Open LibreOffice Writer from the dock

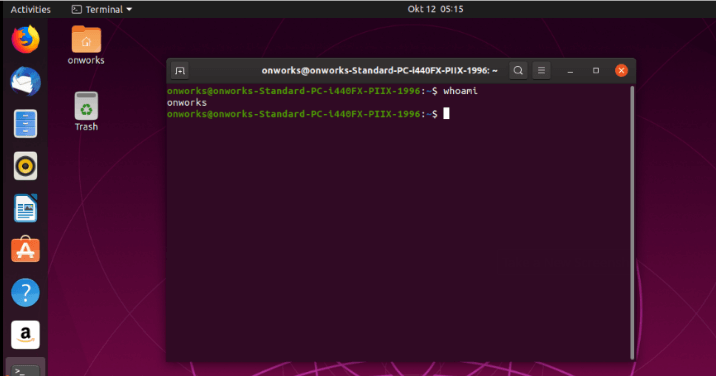tap(26, 208)
